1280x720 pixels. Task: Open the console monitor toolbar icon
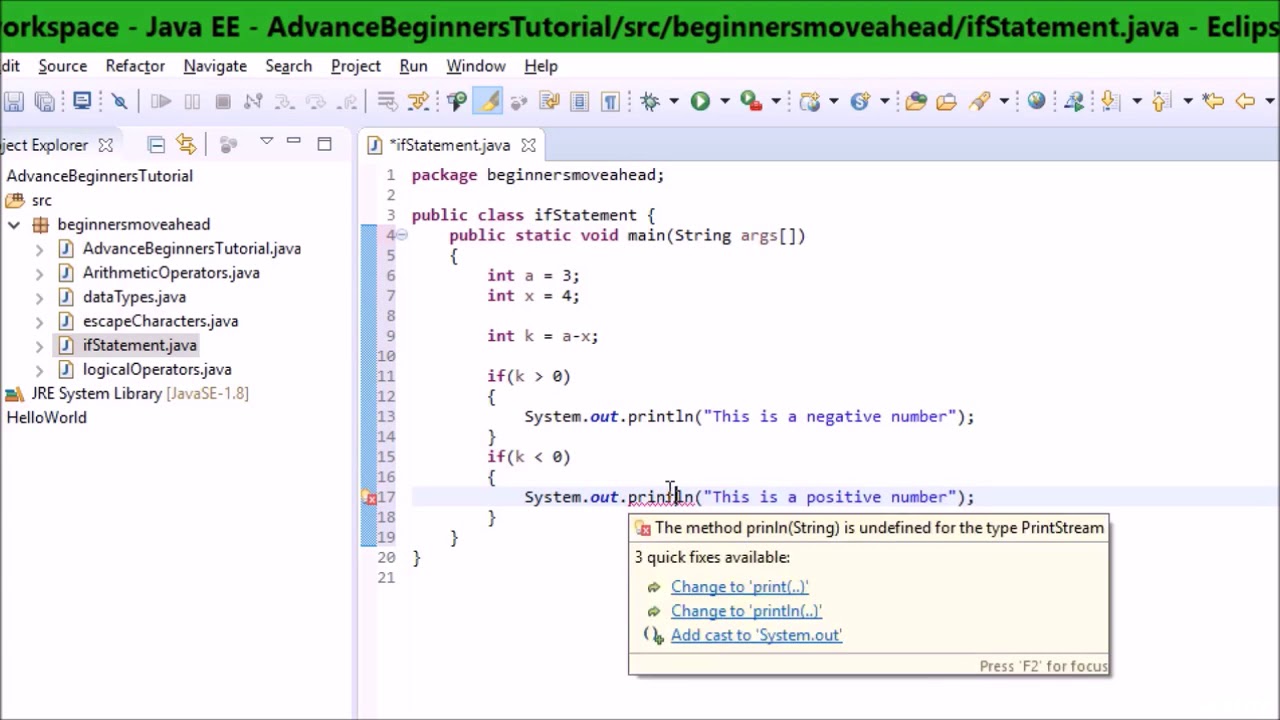pos(82,101)
